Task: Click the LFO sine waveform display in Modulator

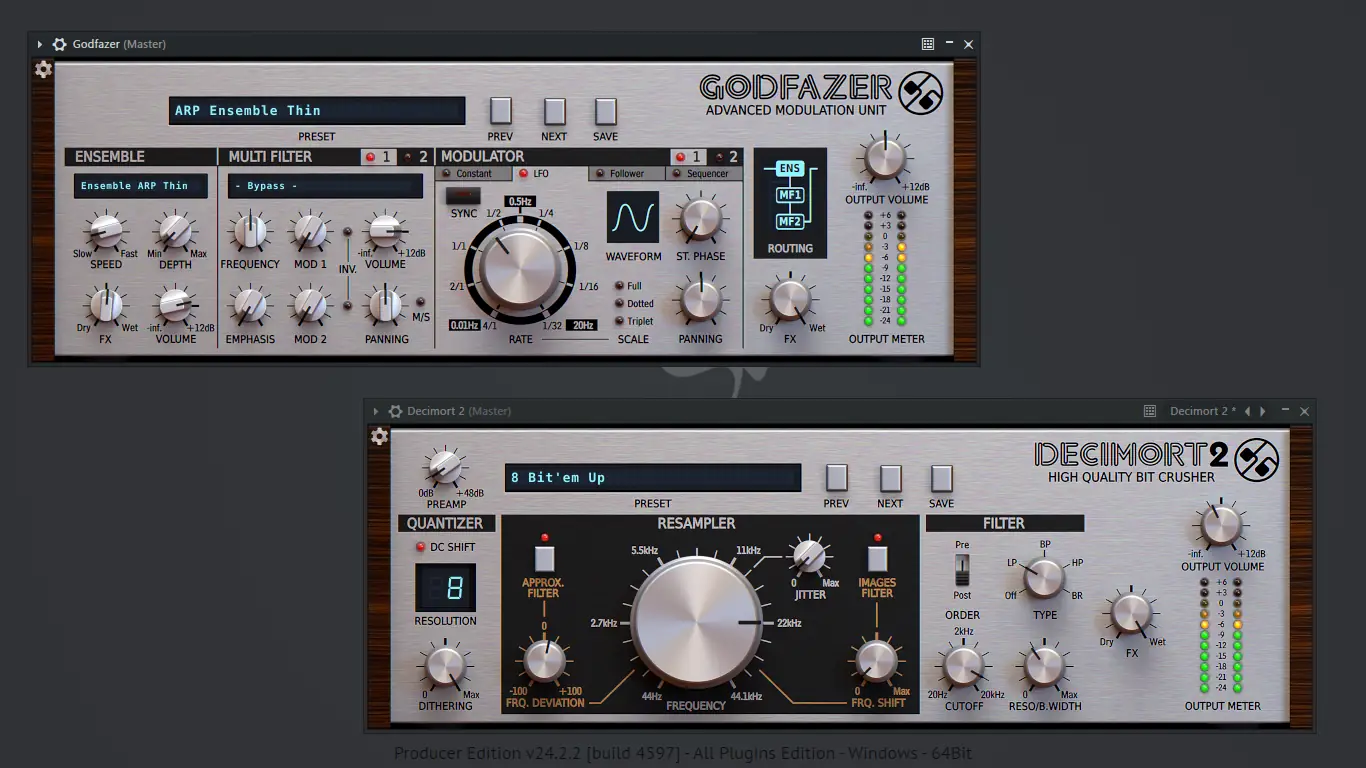Action: pos(633,216)
